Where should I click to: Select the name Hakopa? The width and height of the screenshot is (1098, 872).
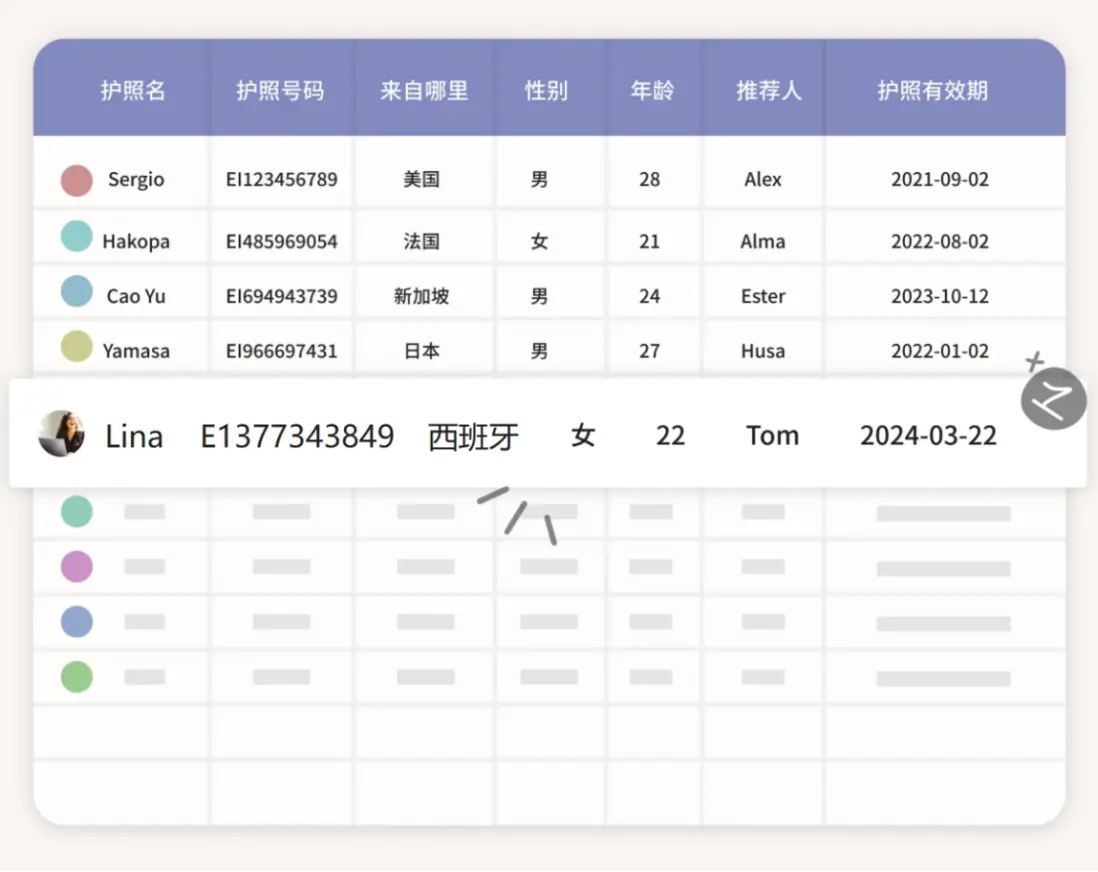[x=136, y=242]
